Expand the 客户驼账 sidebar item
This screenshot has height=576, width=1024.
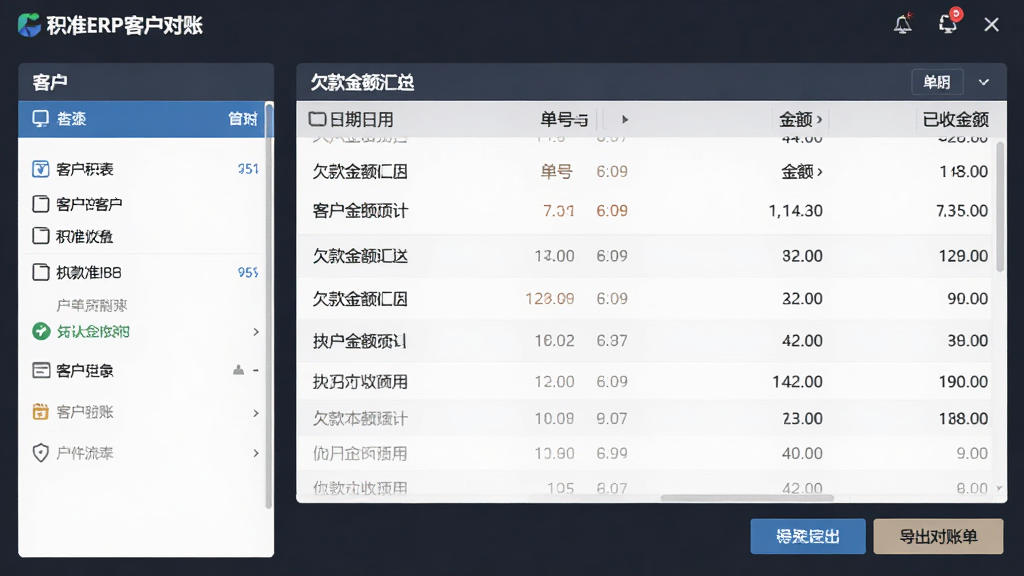(x=255, y=413)
